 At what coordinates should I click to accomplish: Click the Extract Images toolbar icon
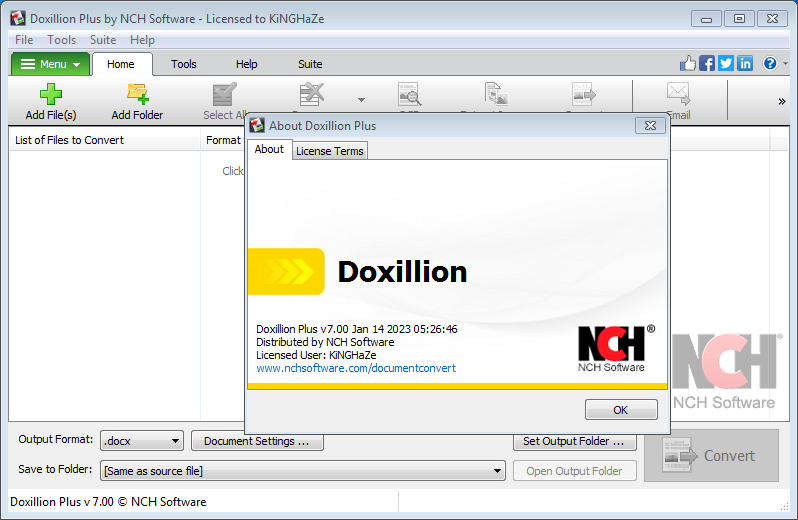(496, 95)
